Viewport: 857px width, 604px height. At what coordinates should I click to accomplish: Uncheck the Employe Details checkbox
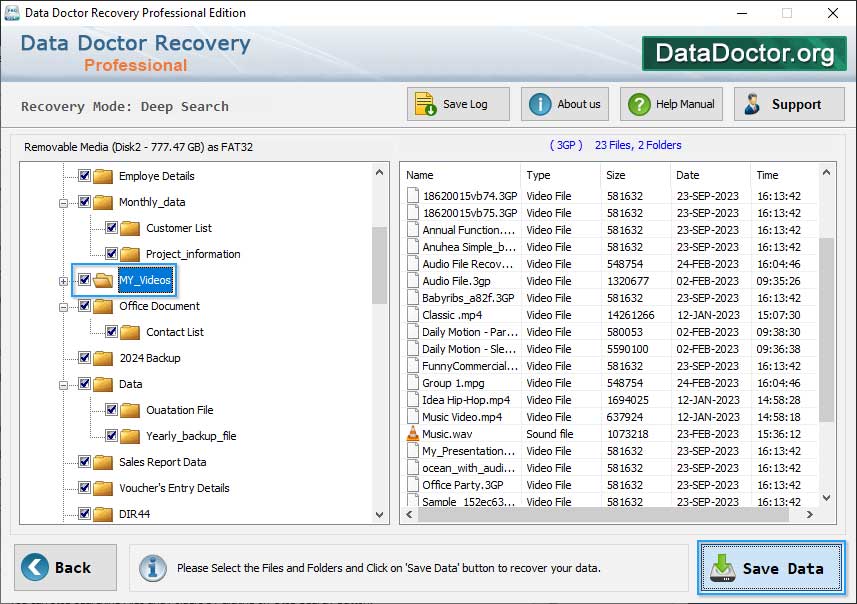(84, 175)
